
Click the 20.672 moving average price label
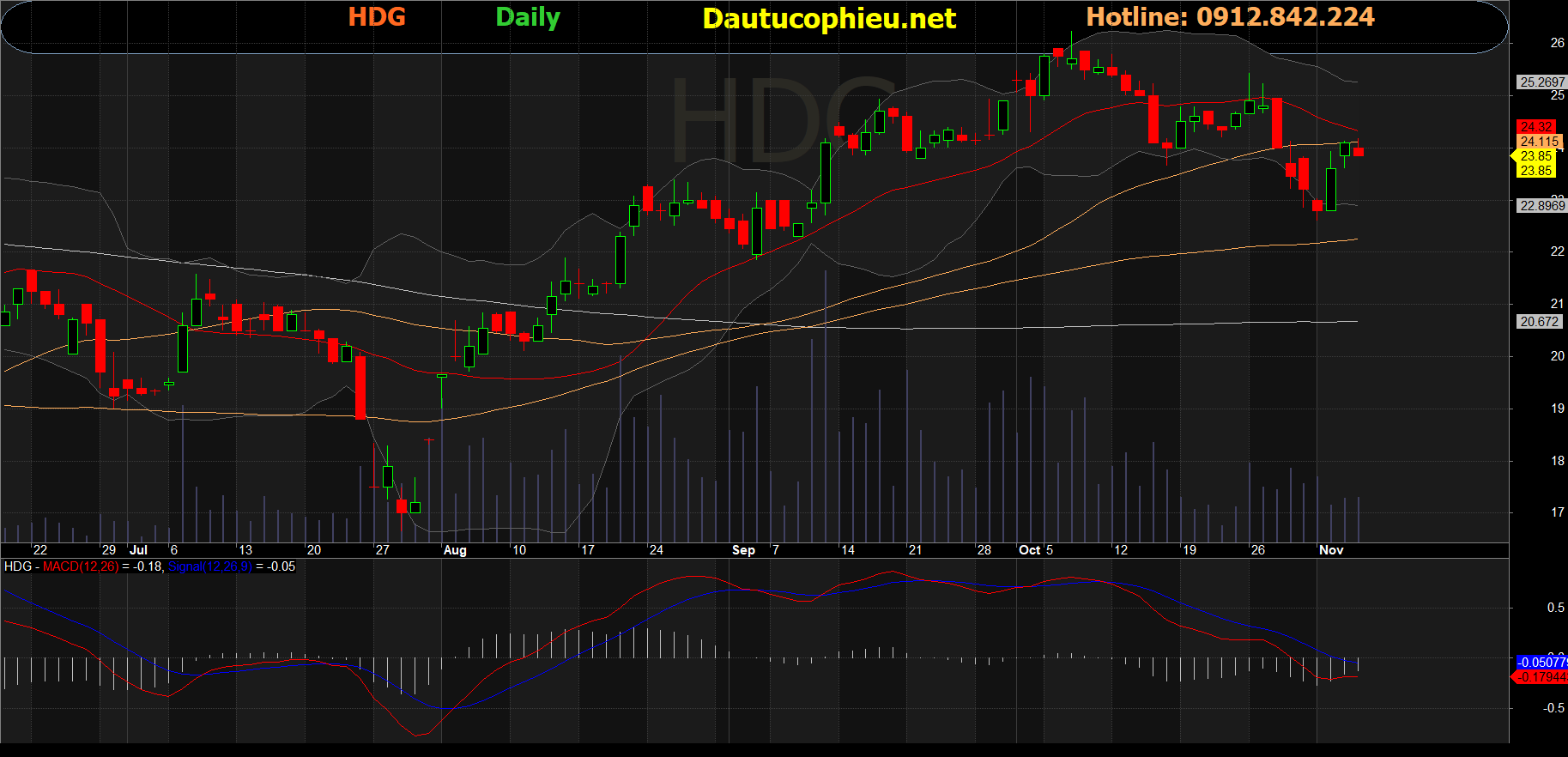(x=1539, y=322)
